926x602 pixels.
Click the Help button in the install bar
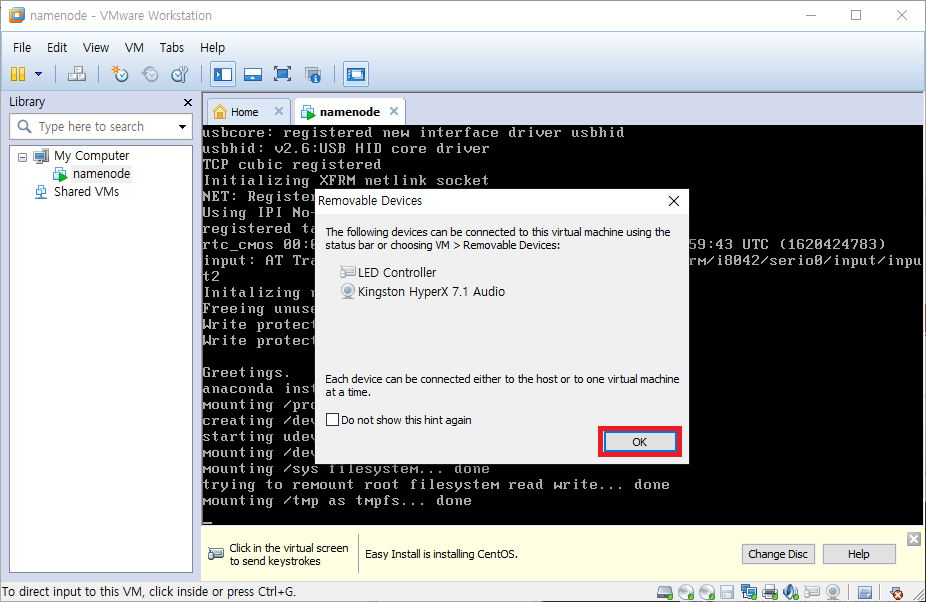click(859, 554)
